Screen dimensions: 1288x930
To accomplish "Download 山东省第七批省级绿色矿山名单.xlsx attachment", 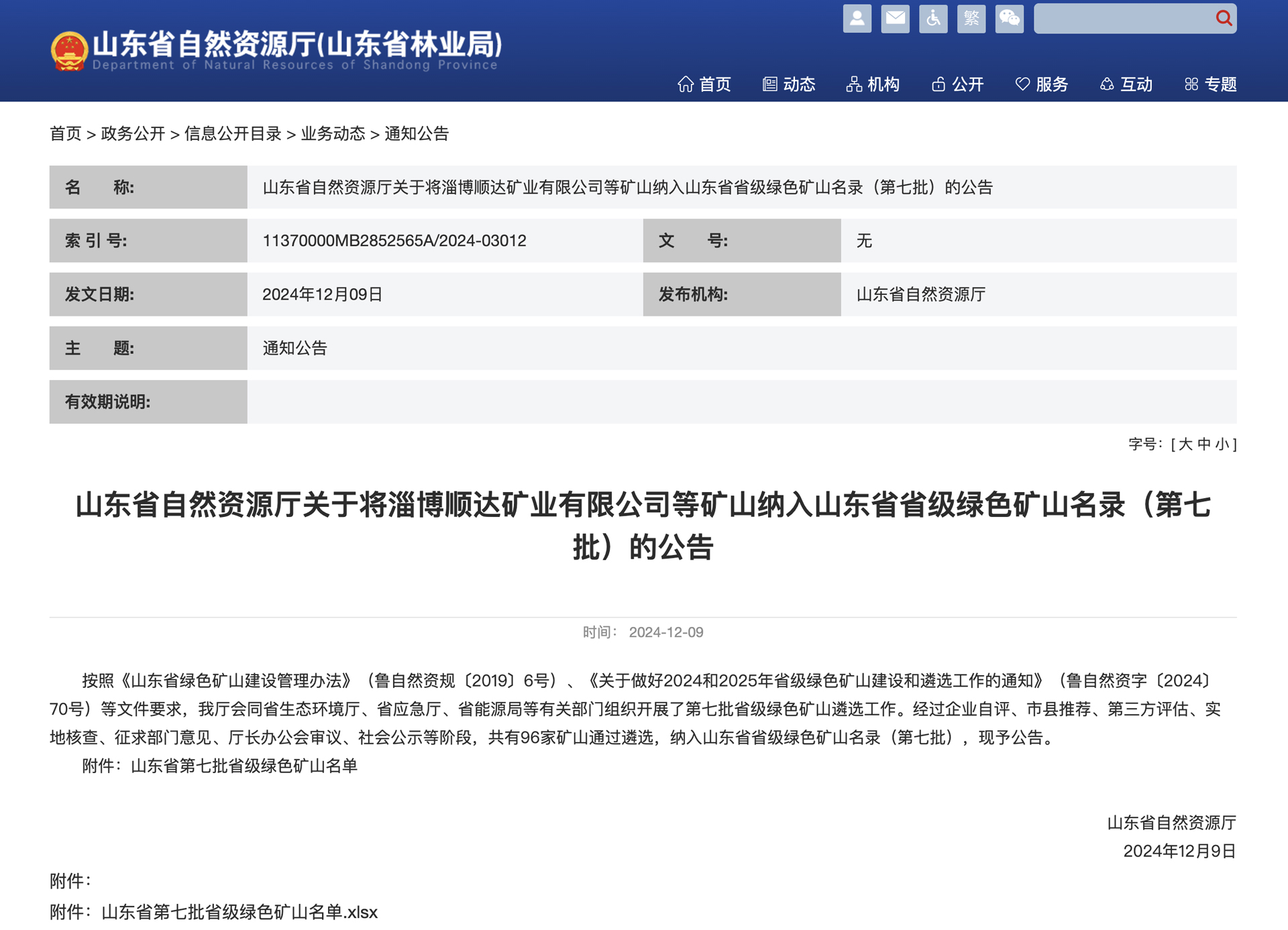I will click(239, 912).
